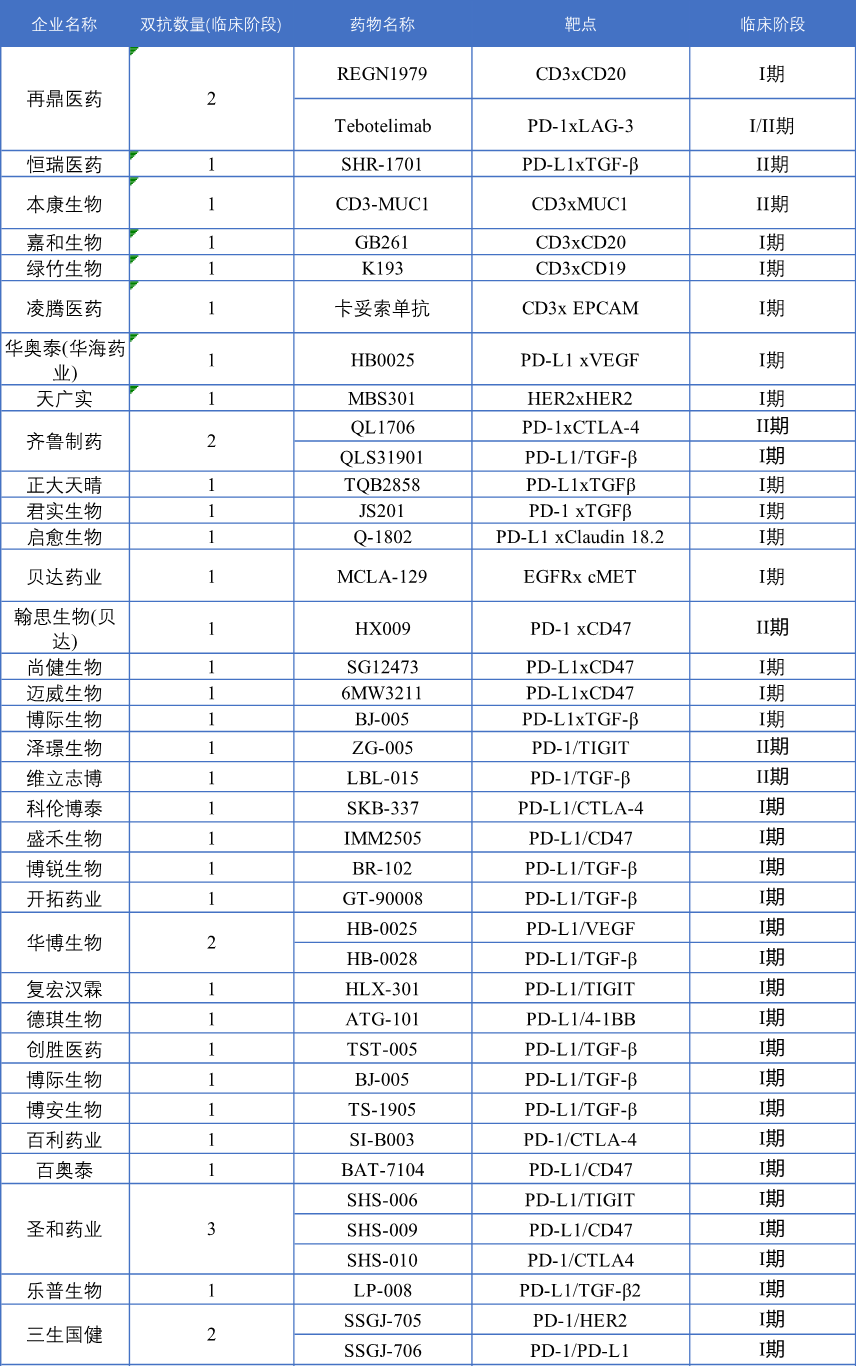Select the HX009 drug cell
Viewport: 856px width, 1366px height.
point(383,627)
